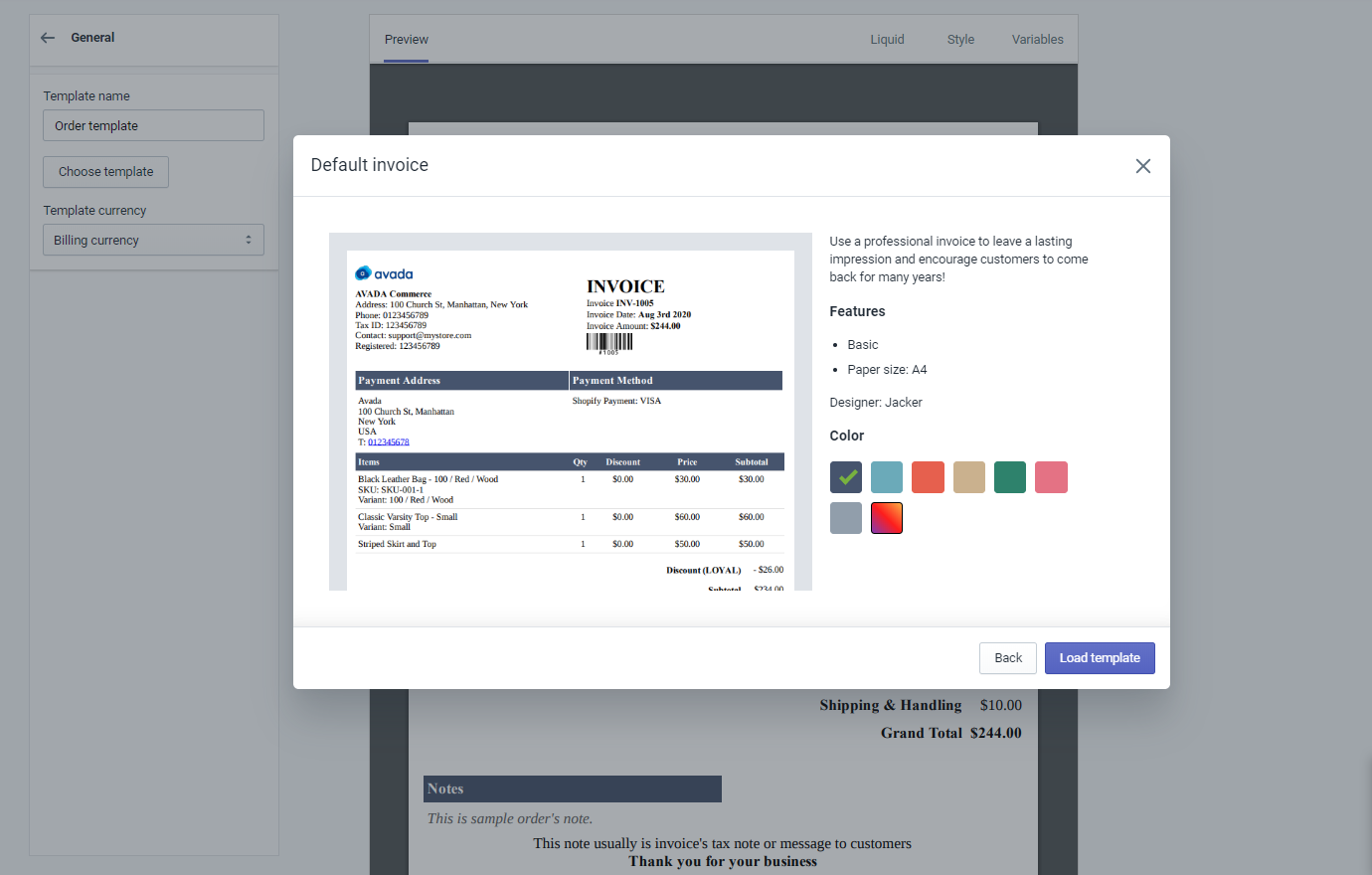1372x875 pixels.
Task: Click the barcode in invoice preview
Action: click(608, 342)
